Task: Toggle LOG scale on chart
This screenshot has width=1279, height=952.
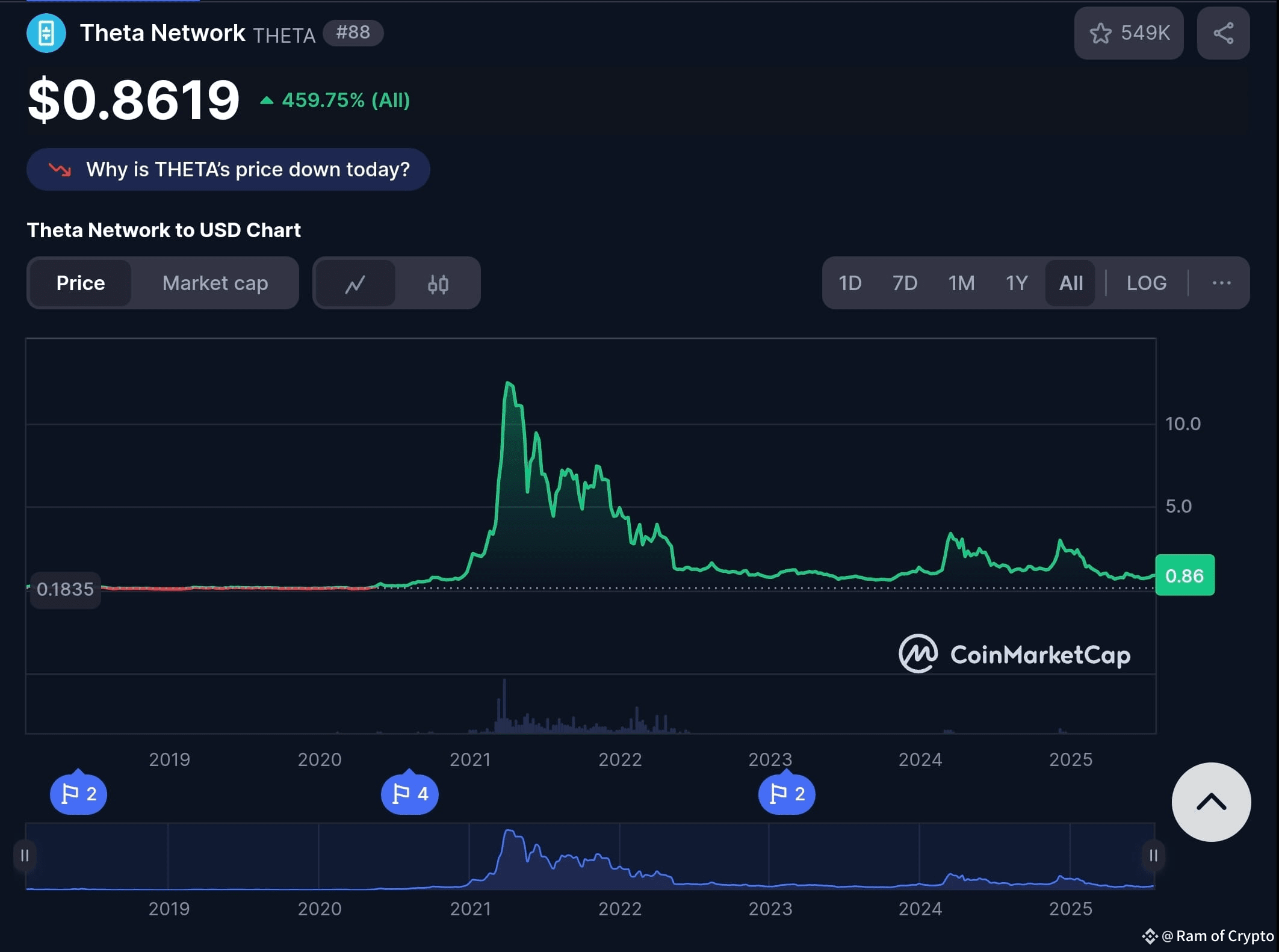Action: [x=1147, y=283]
